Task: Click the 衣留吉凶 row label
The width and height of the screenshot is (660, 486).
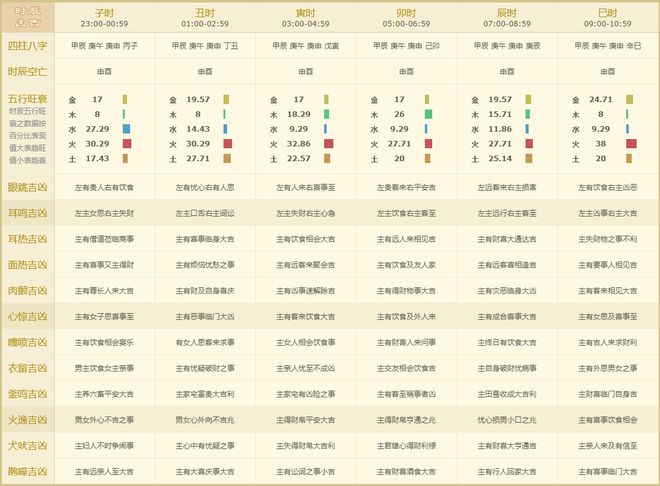Action: pyautogui.click(x=27, y=368)
